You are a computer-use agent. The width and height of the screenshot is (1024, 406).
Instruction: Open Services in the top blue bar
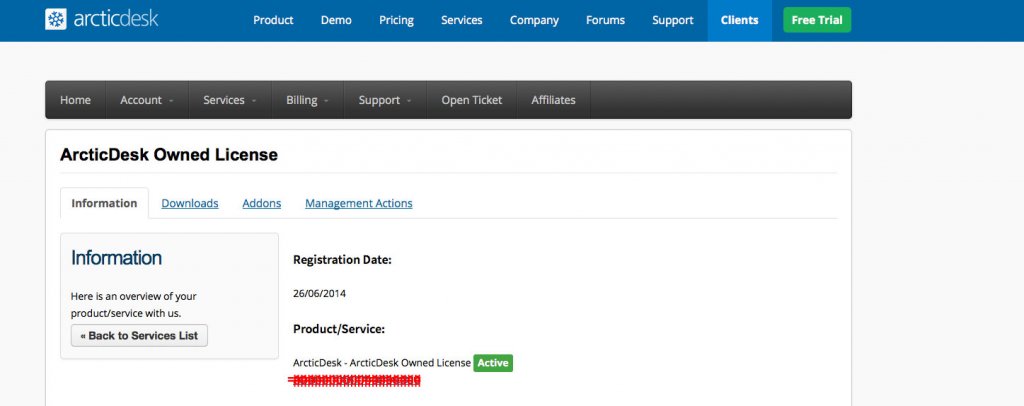[x=462, y=20]
